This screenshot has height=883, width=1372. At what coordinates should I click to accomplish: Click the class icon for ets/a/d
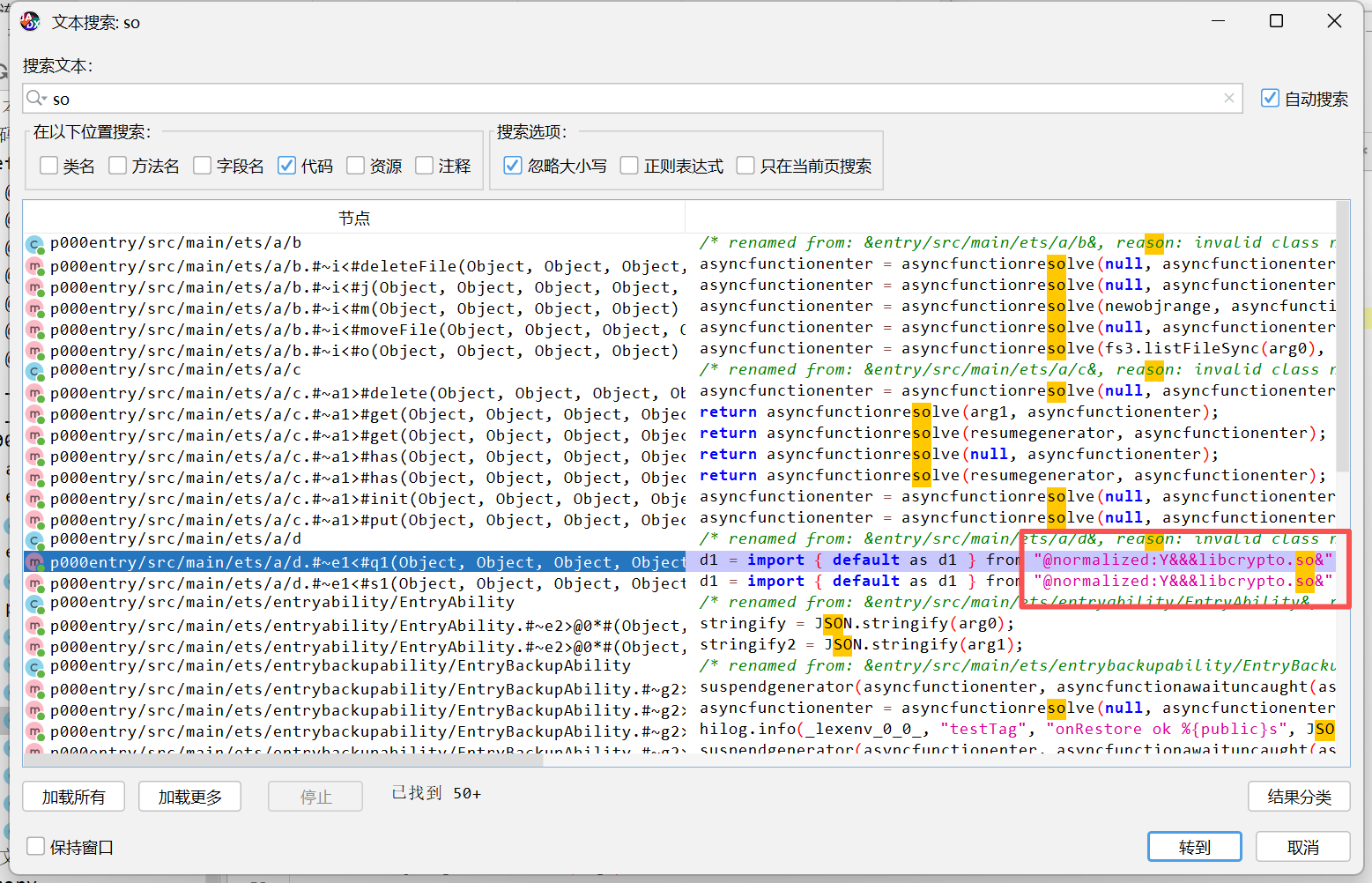click(x=35, y=540)
